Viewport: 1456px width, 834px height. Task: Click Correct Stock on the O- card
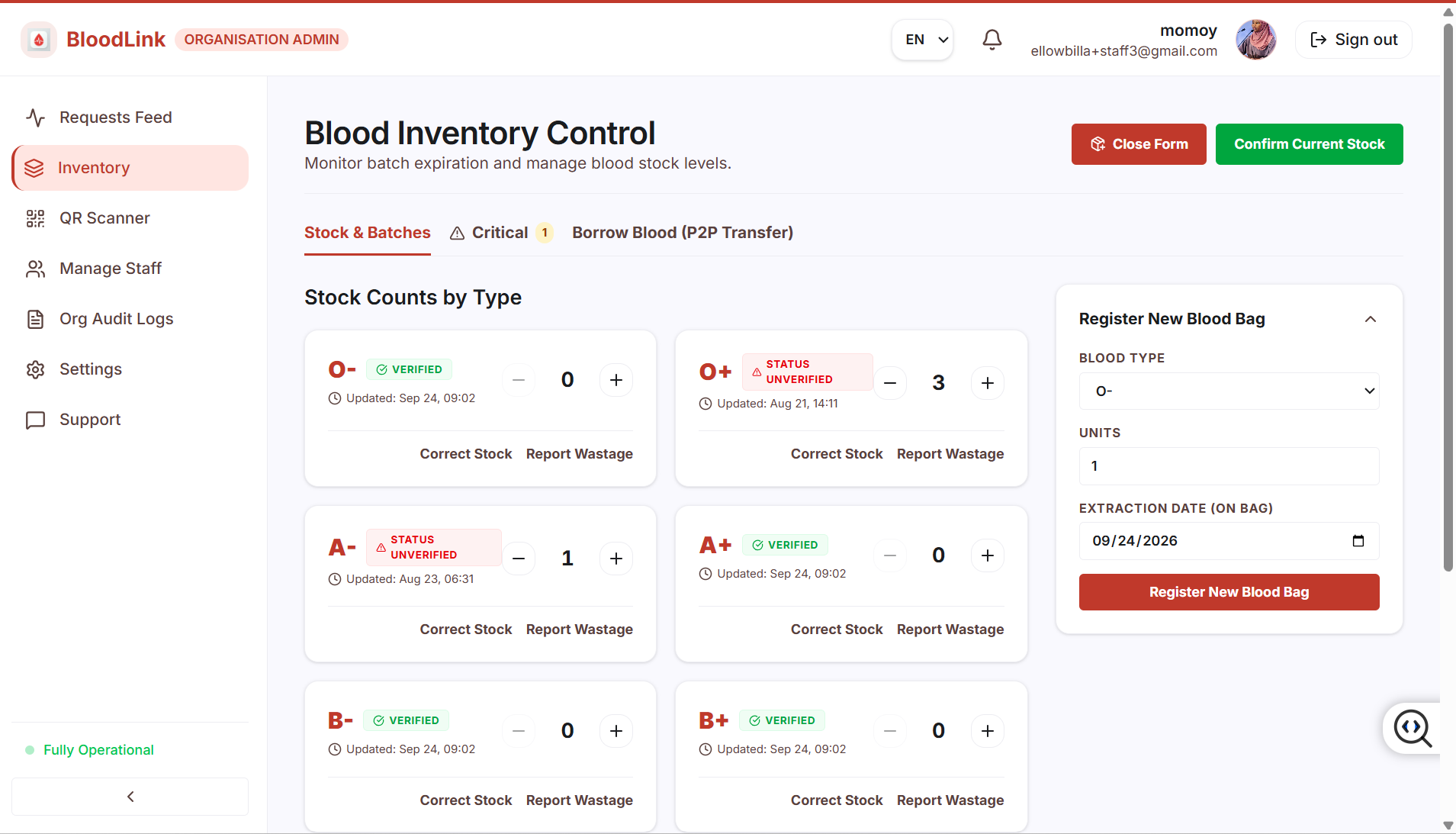coord(466,454)
